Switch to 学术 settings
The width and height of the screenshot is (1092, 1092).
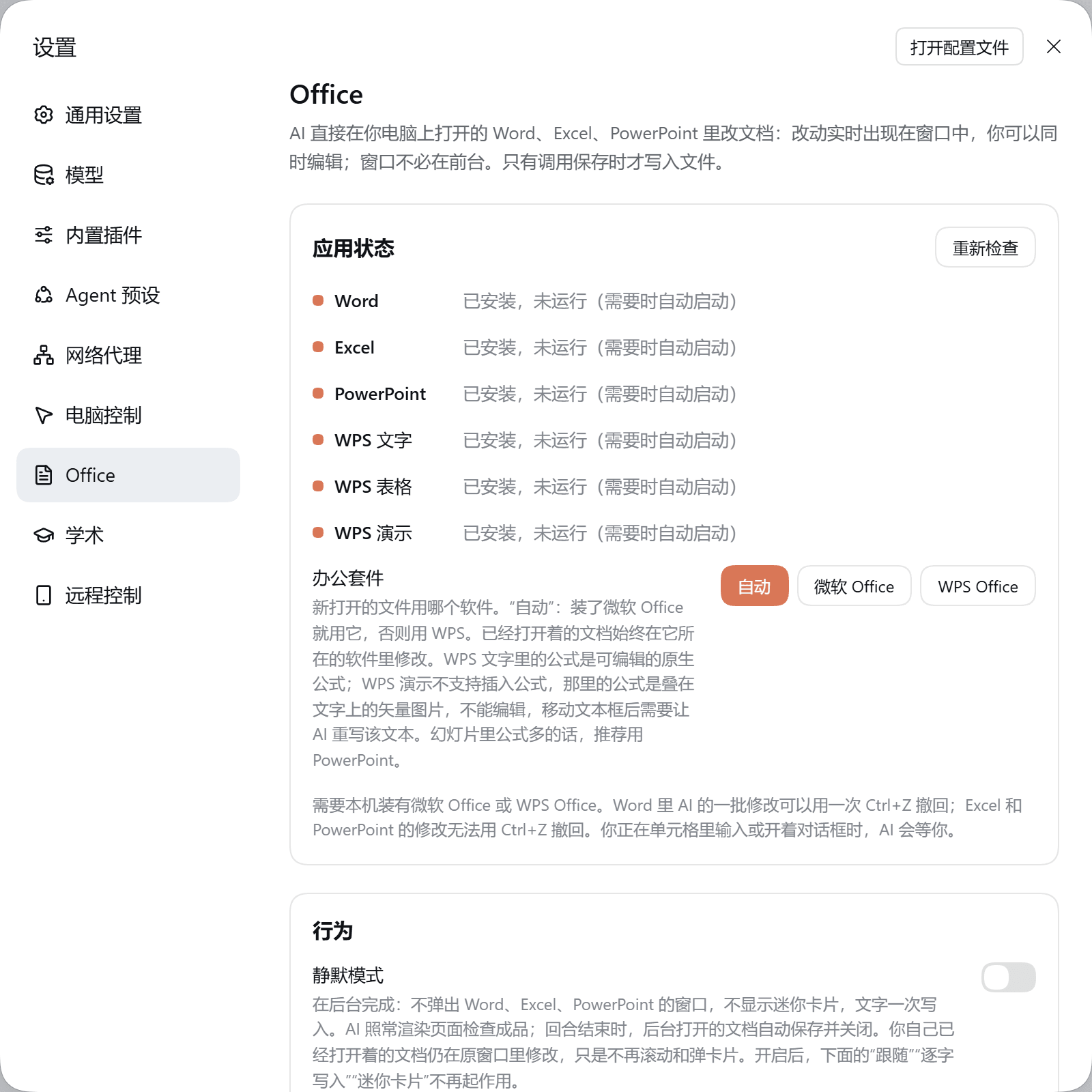tap(128, 535)
